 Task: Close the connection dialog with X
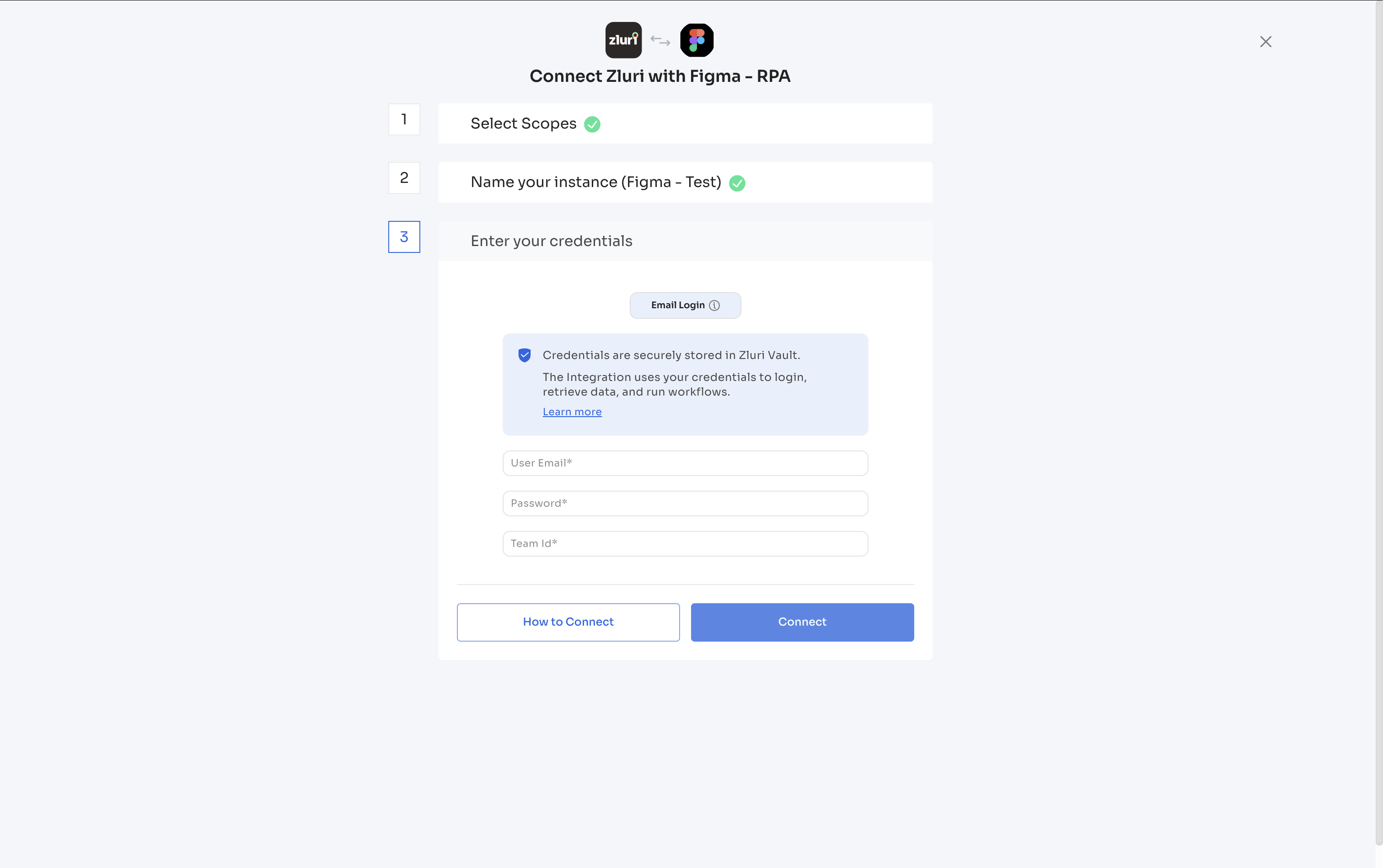[1265, 42]
